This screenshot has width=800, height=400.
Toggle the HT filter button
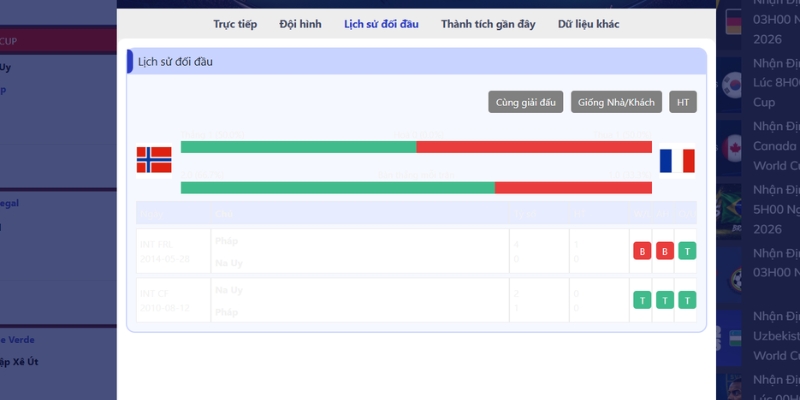point(683,102)
